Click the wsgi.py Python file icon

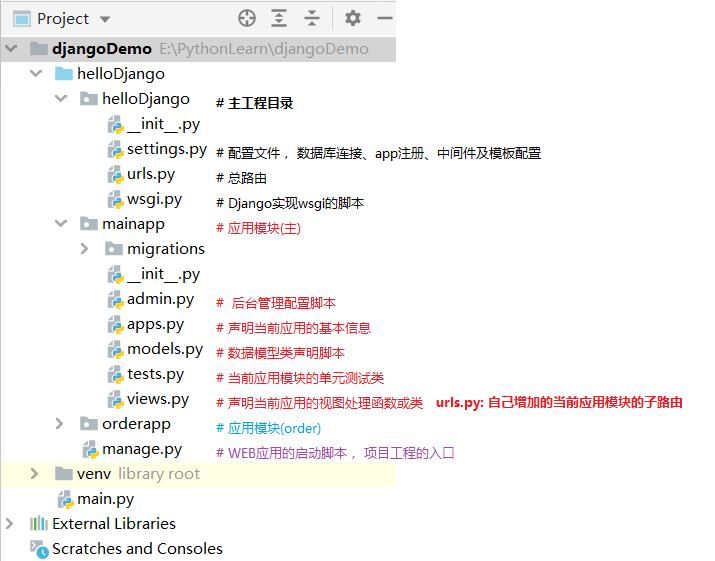click(116, 199)
